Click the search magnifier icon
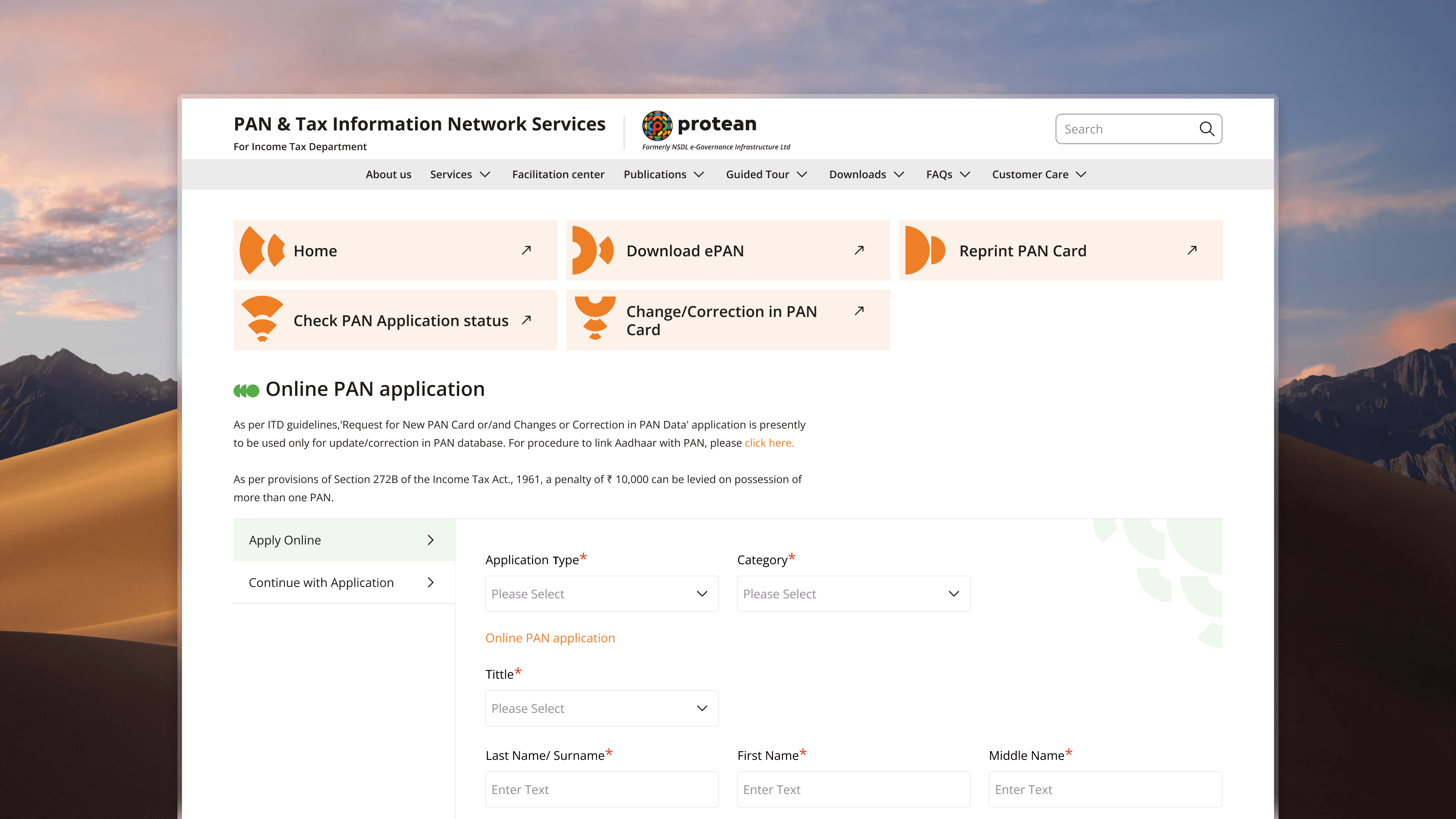1456x819 pixels. pos(1206,129)
